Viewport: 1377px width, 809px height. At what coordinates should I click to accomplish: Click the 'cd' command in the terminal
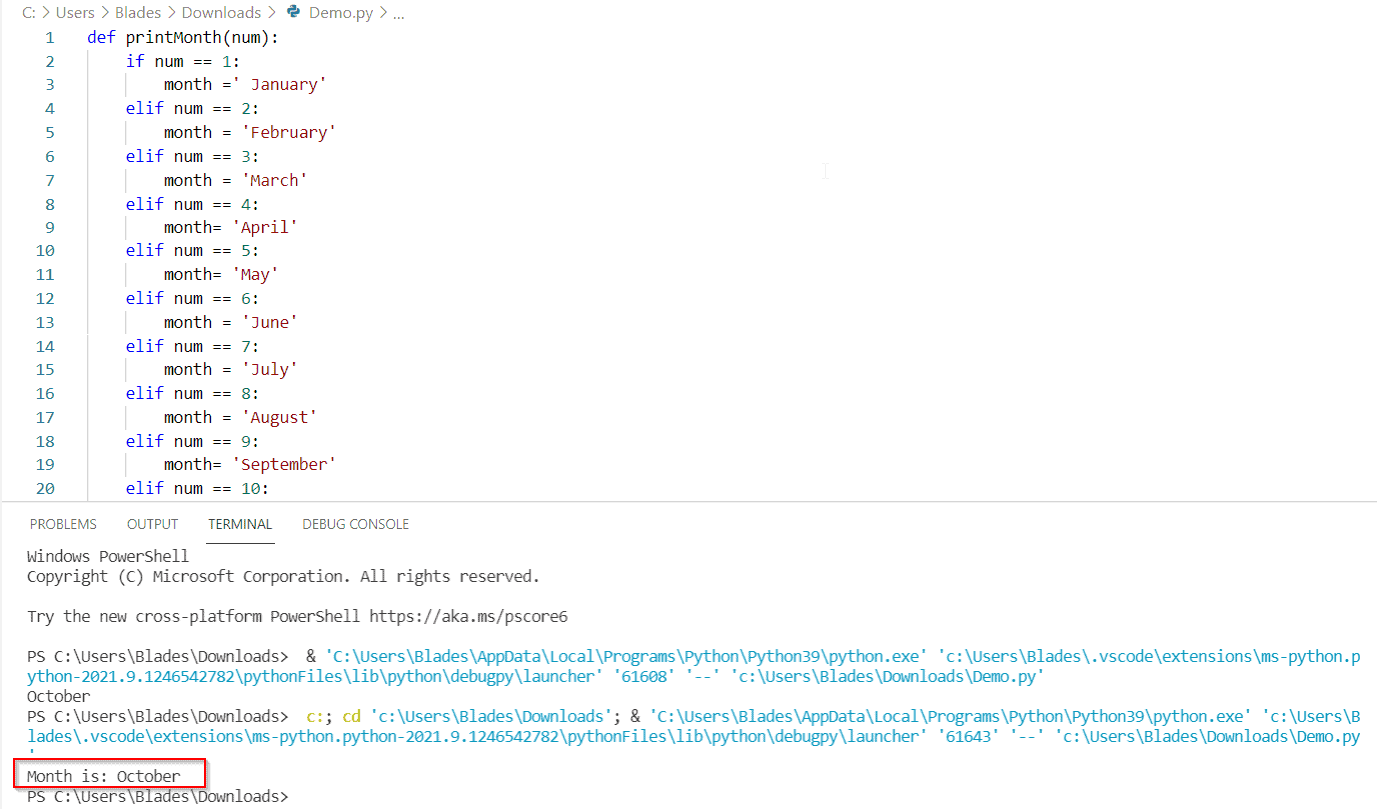click(352, 717)
